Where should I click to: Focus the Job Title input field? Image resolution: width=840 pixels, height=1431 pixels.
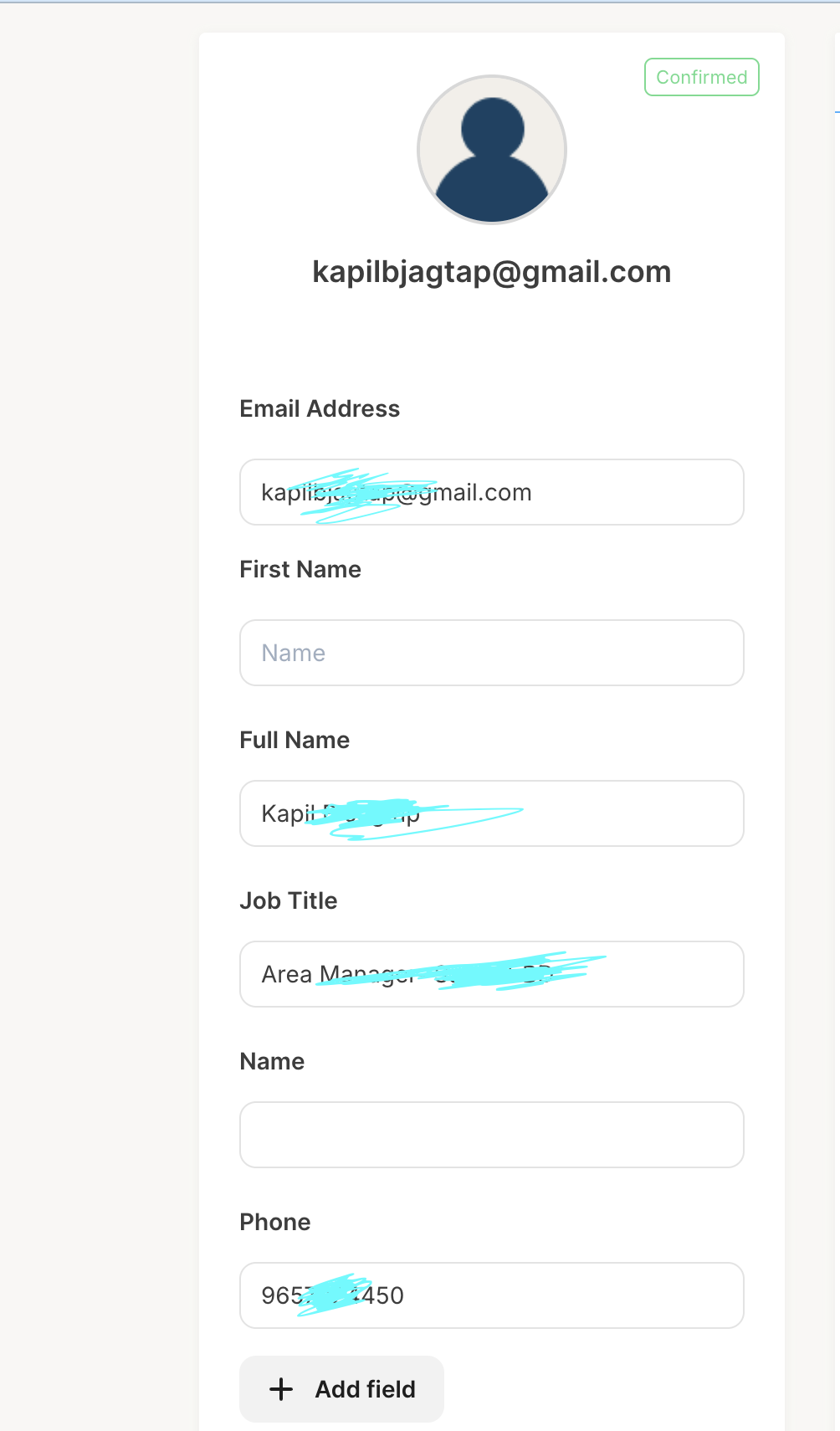[492, 974]
